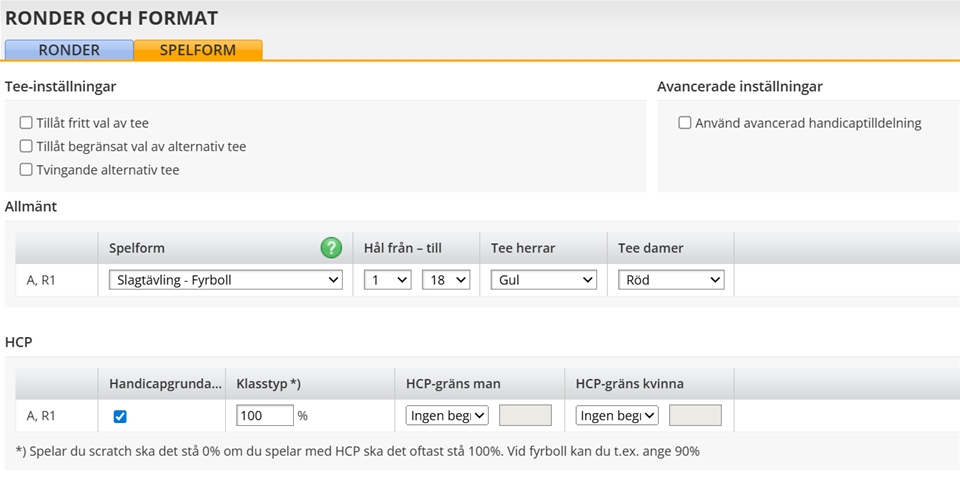Switch to the RONDER tab
The image size is (960, 478).
pyautogui.click(x=69, y=50)
